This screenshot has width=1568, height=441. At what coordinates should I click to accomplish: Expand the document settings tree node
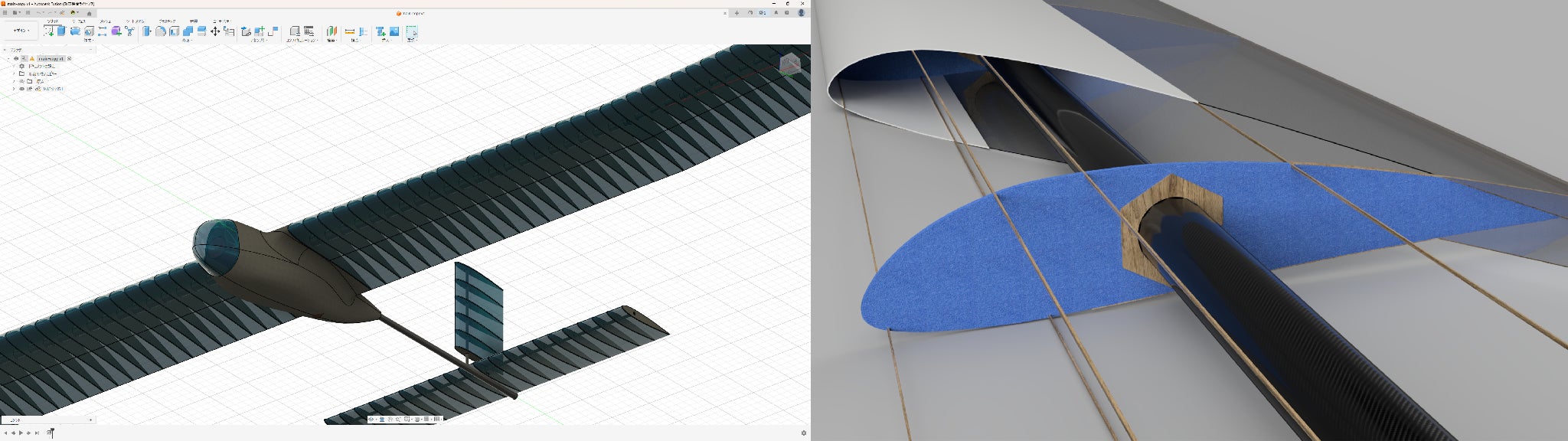[x=14, y=66]
